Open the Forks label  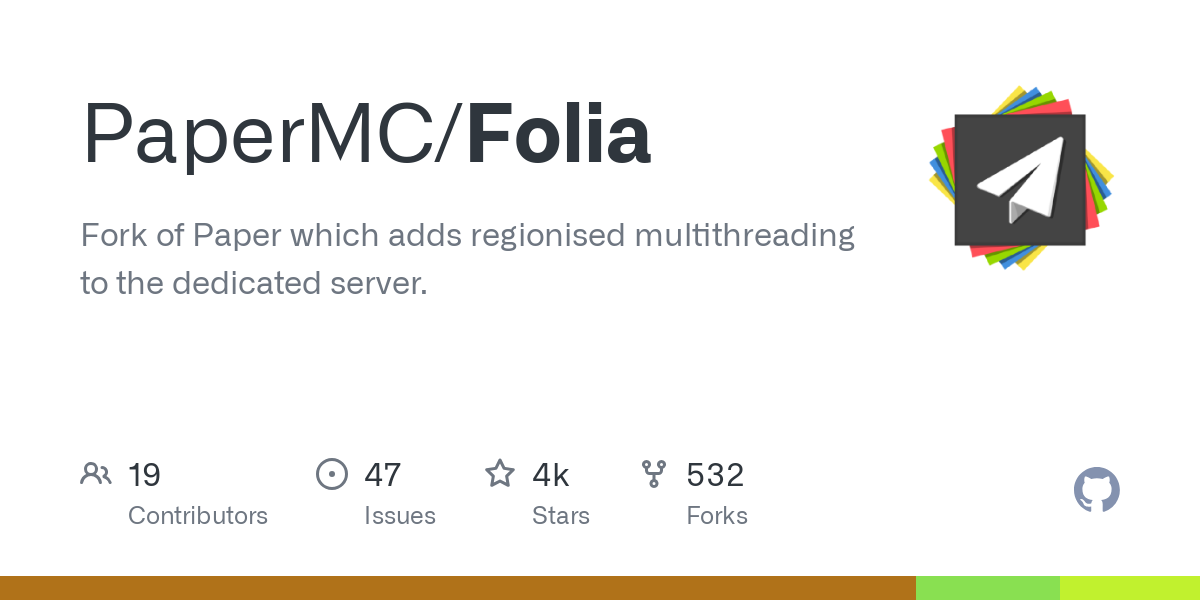[x=717, y=516]
